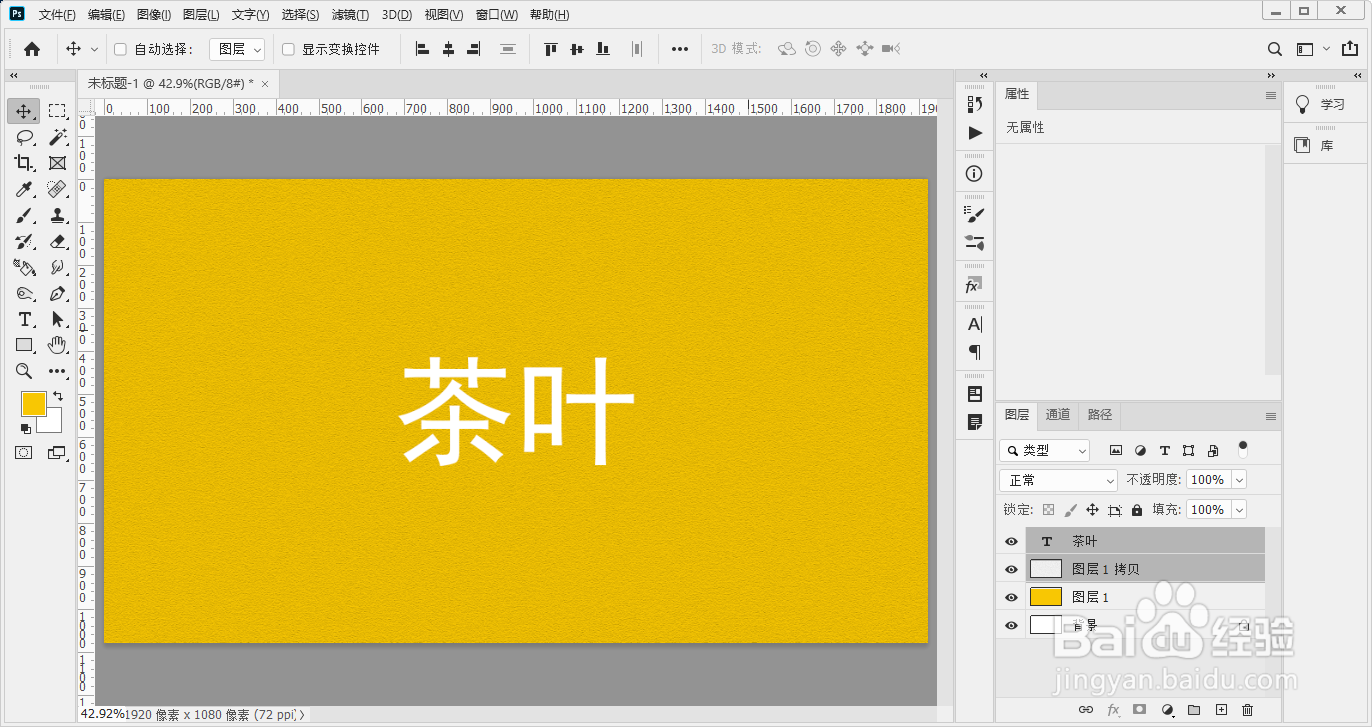Image resolution: width=1372 pixels, height=727 pixels.
Task: Create a new layer with plus icon
Action: click(x=1221, y=710)
